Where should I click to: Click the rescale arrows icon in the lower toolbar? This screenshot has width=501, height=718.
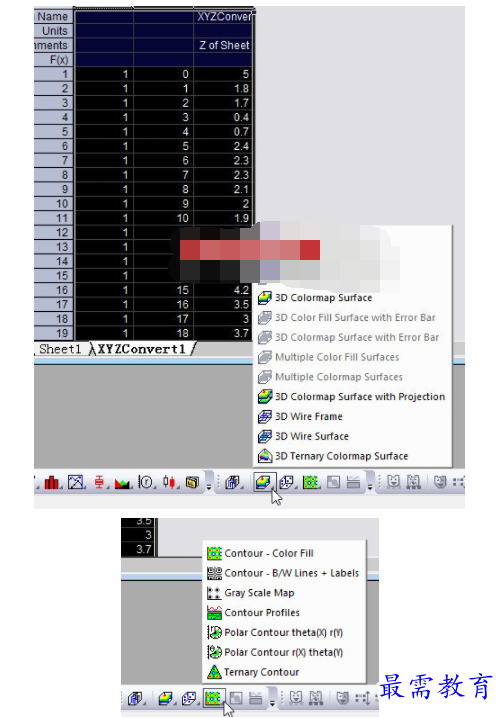363,698
